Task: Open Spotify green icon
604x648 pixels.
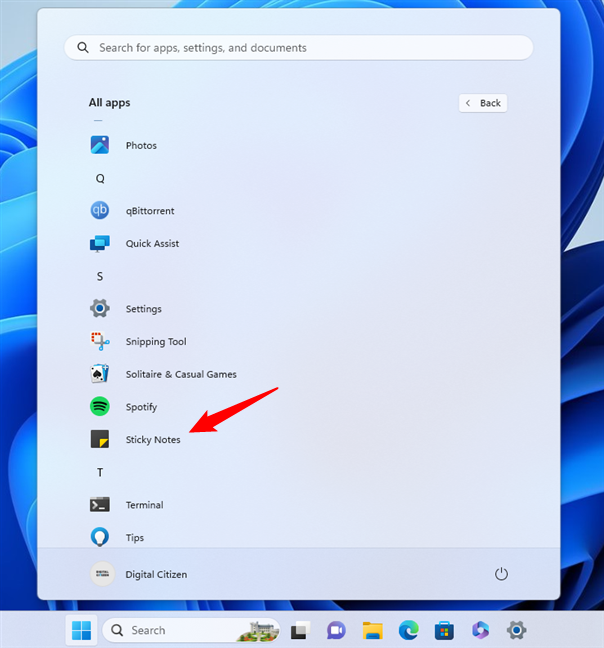Action: (100, 407)
